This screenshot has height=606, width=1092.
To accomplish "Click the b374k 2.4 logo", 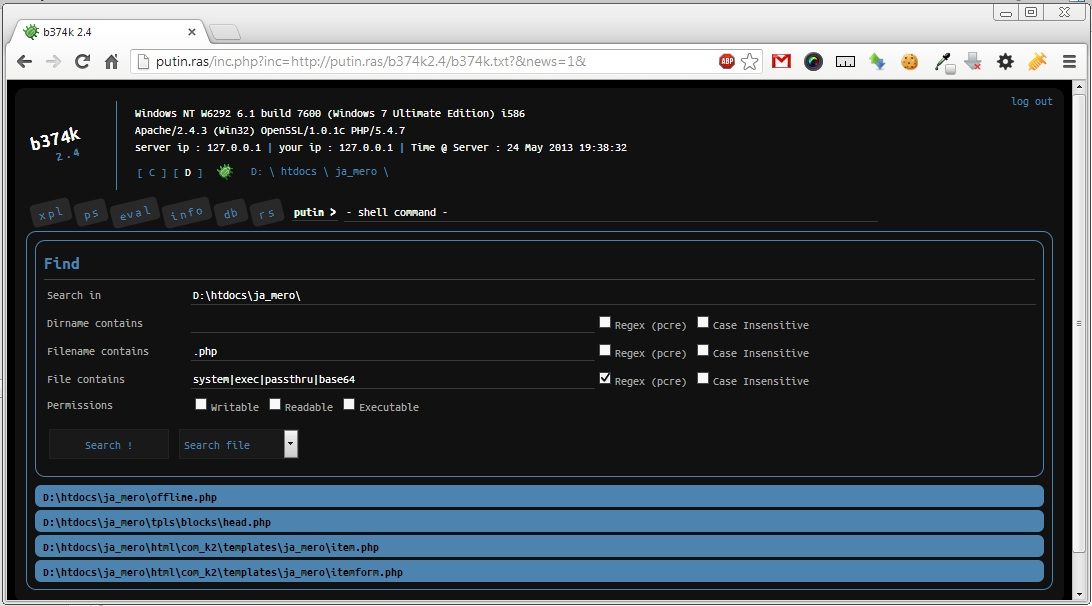I will point(56,143).
